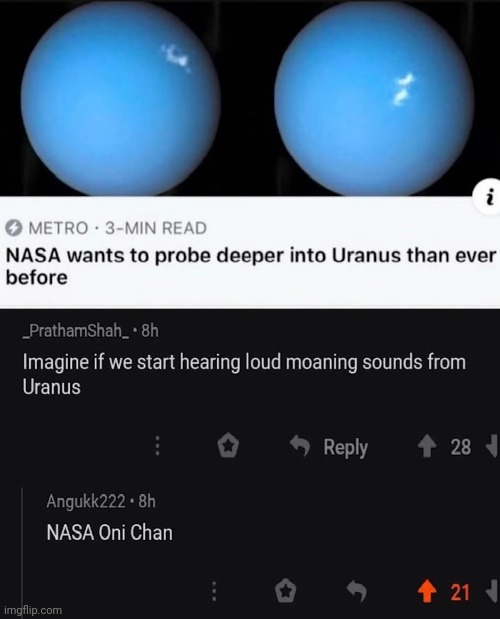Click the right Uranus planet image

pyautogui.click(x=373, y=99)
